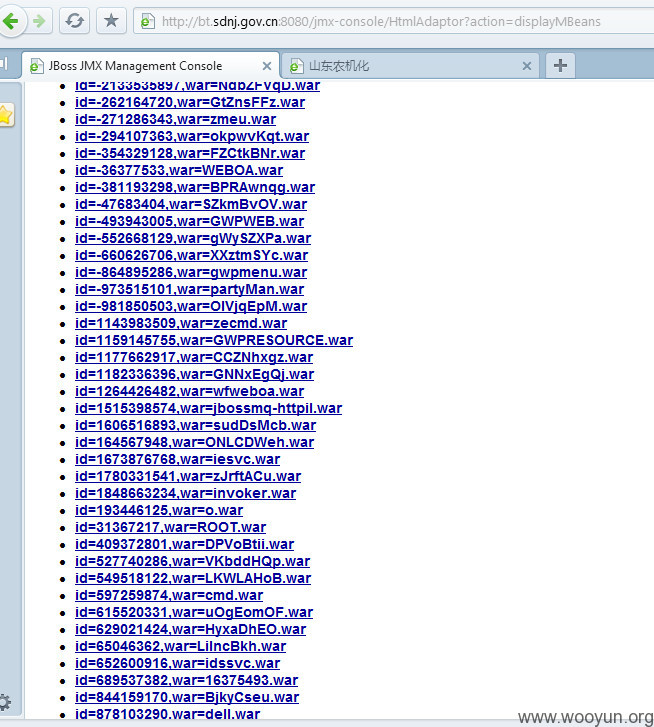
Task: Open link war=uOgEomOF.war
Action: 194,612
